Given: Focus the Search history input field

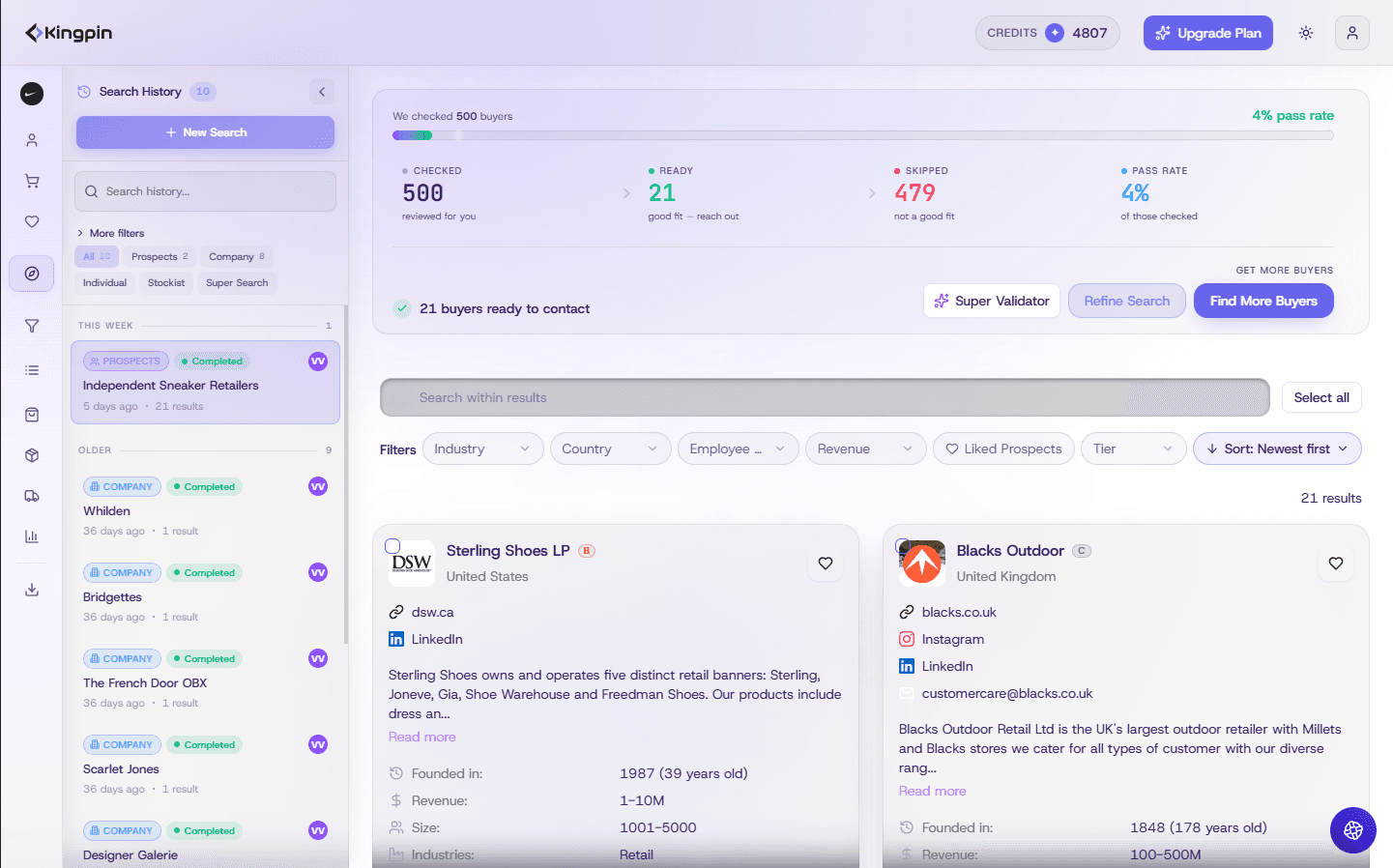Looking at the screenshot, I should pos(205,191).
